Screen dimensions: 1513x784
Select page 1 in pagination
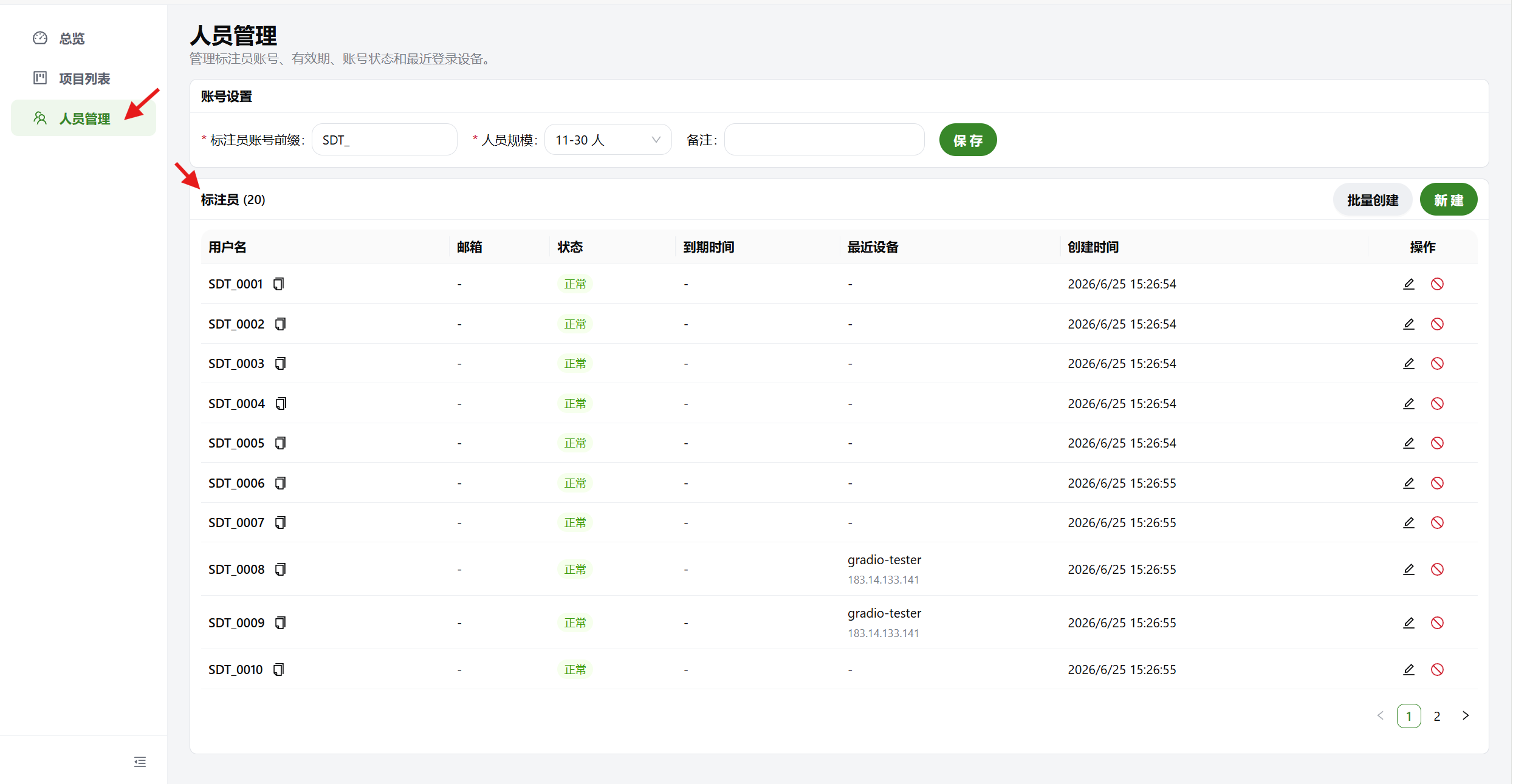pos(1408,716)
